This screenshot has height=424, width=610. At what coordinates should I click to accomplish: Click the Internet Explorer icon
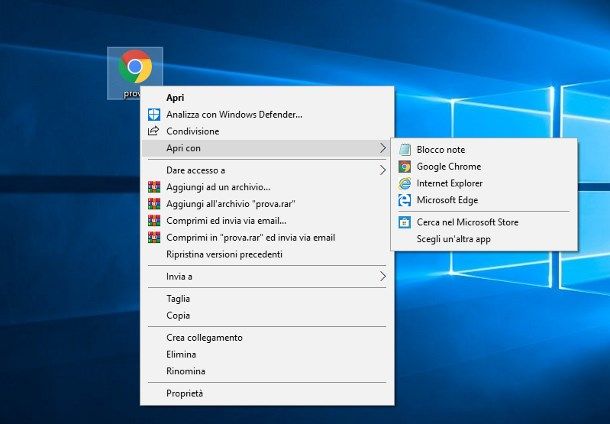(405, 183)
